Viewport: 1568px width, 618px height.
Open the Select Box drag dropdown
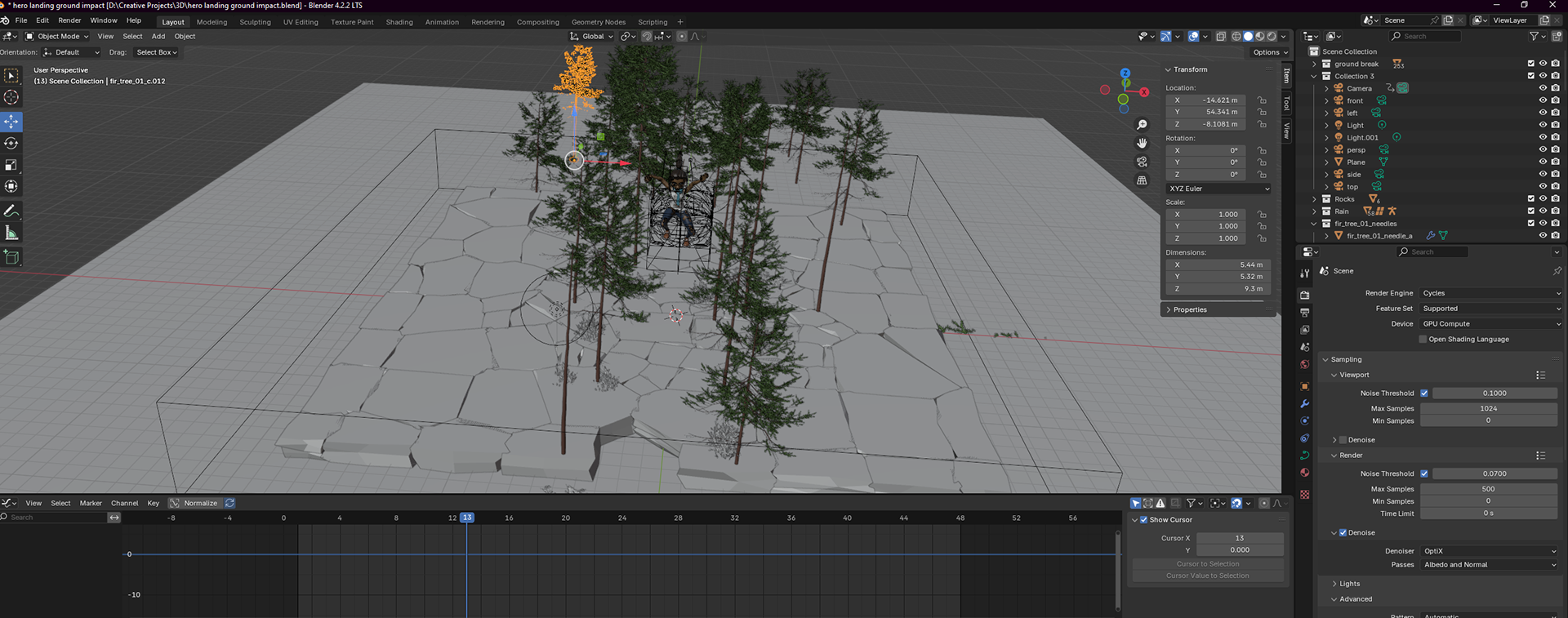[x=157, y=52]
